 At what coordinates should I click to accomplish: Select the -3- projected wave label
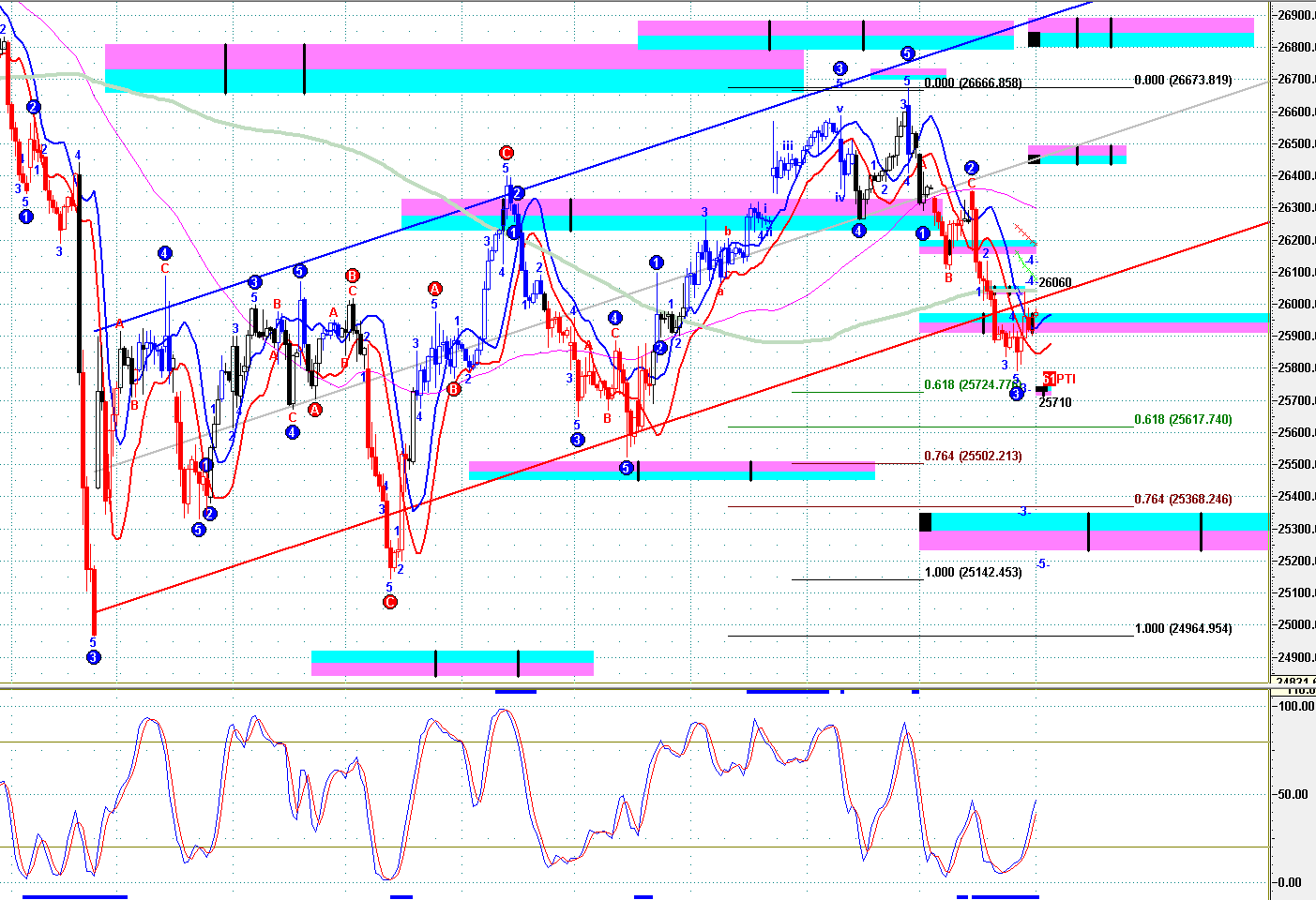coord(1024,511)
